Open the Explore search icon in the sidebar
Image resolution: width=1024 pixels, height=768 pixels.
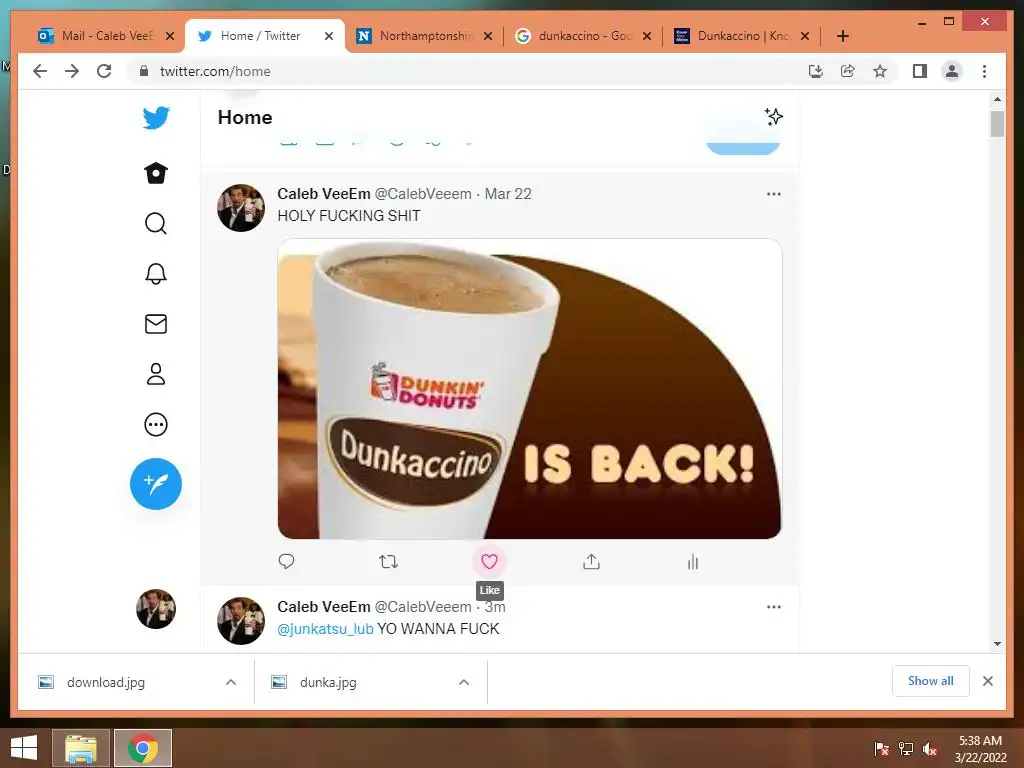coord(155,223)
